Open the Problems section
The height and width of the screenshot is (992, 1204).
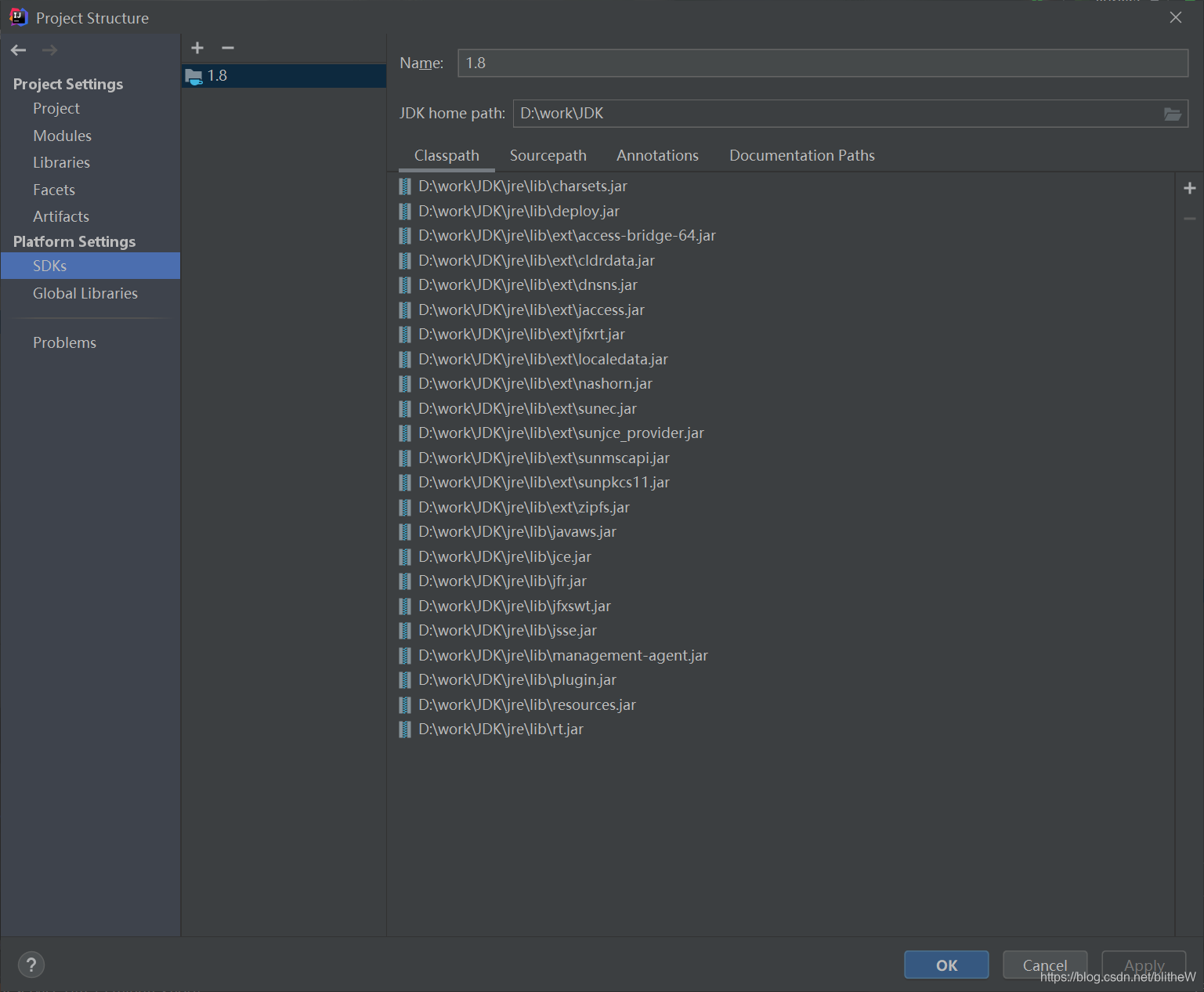pos(64,342)
